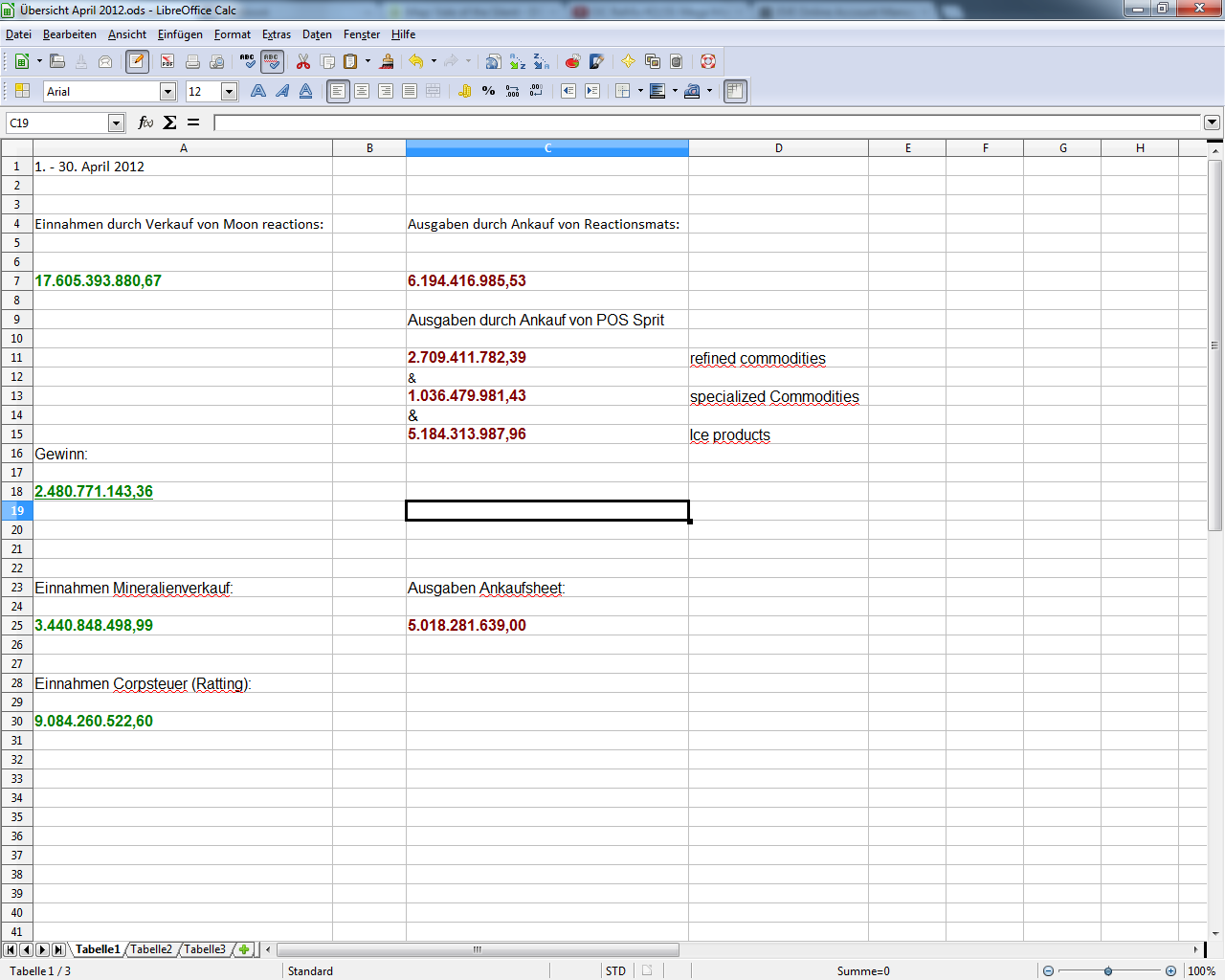Screen dimensions: 1225x980
Task: Click the Add sheet plus button
Action: pyautogui.click(x=245, y=949)
